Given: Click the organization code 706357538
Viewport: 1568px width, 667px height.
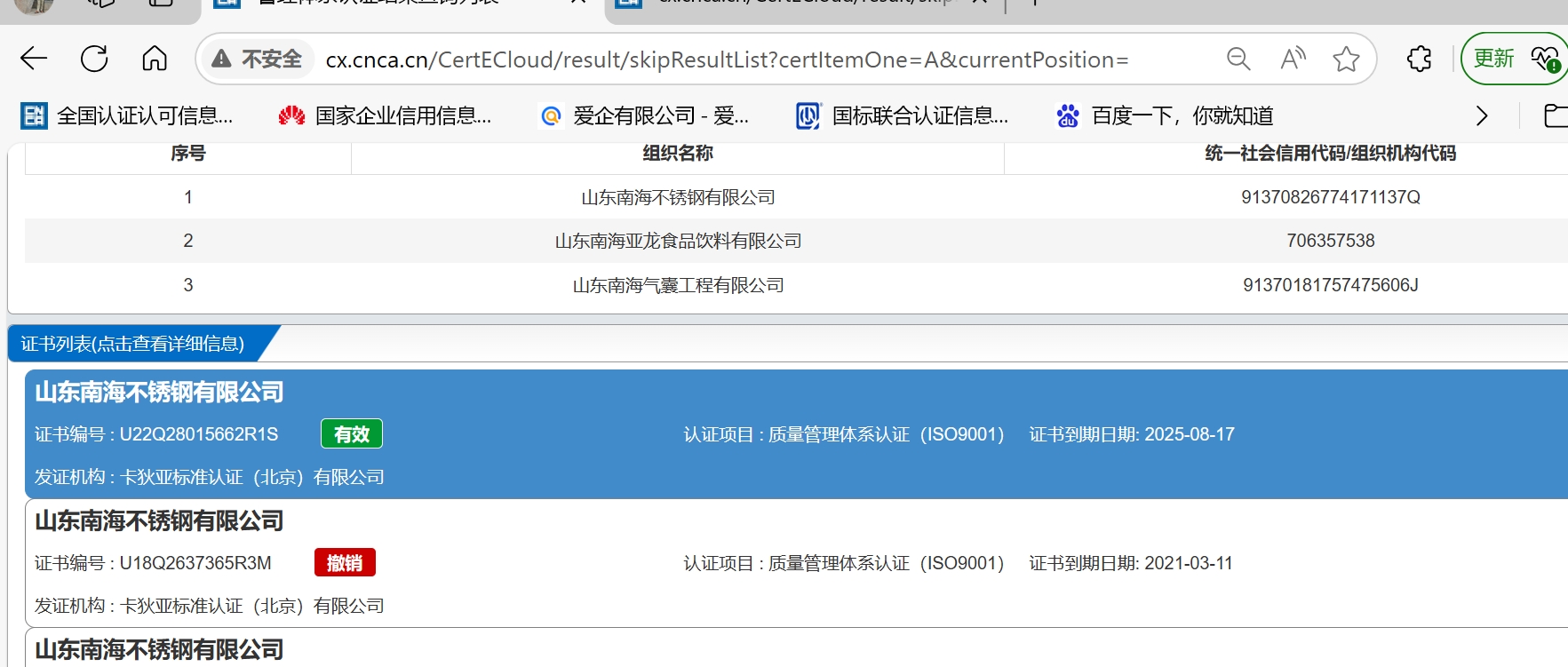Looking at the screenshot, I should tap(1330, 241).
